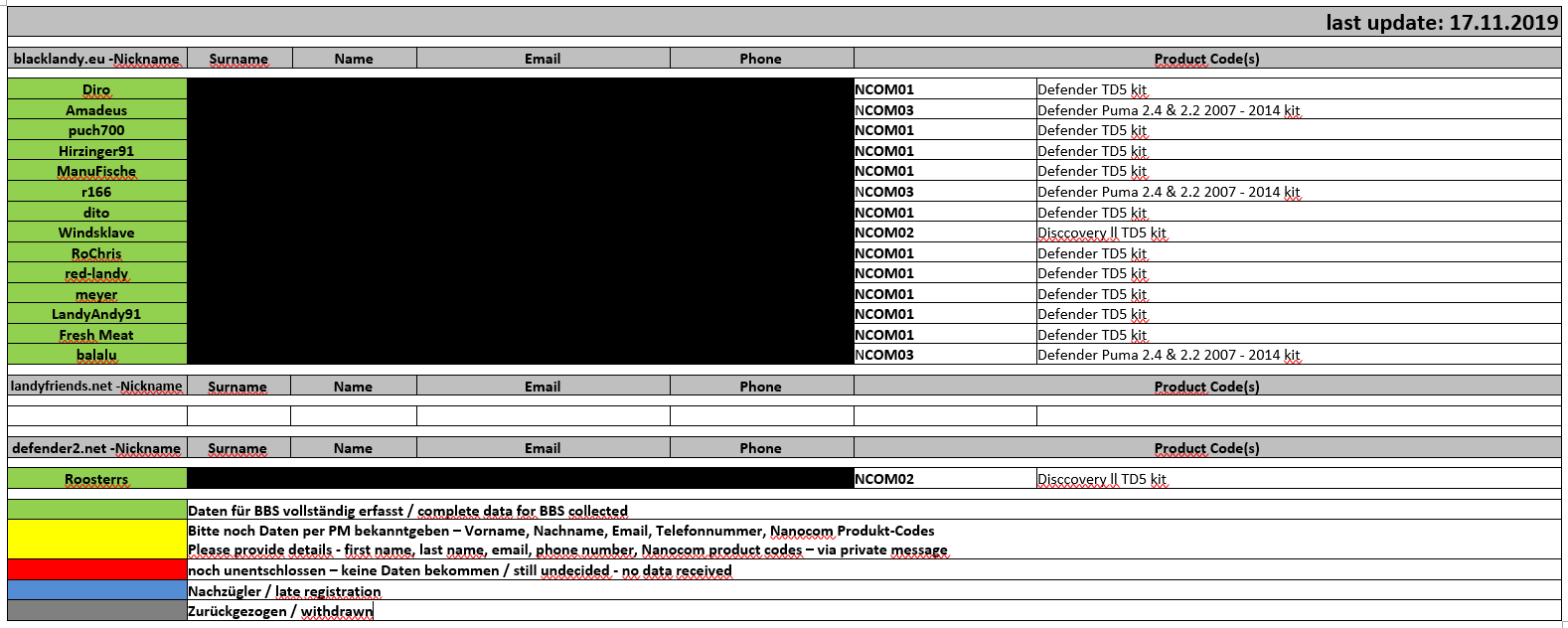Click the nickname cell 'balalu'

[x=96, y=355]
